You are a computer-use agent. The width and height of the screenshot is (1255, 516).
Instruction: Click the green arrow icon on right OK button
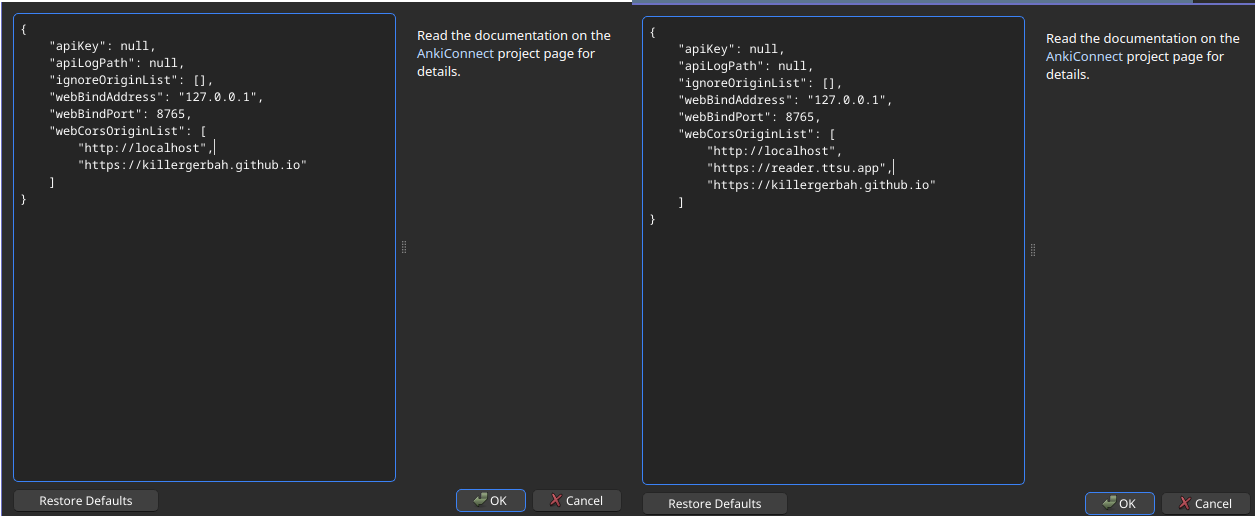click(1109, 503)
